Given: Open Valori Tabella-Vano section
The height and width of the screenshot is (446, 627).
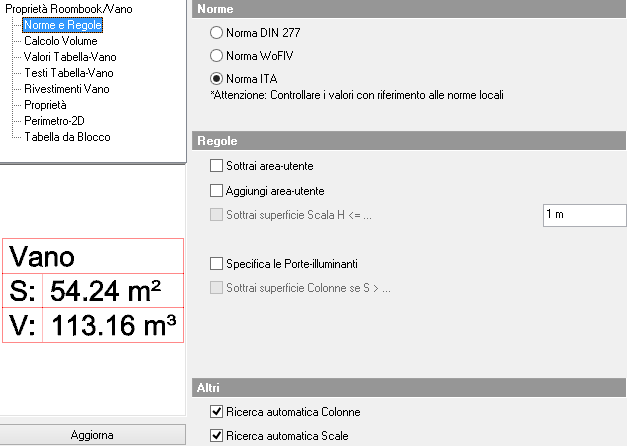Looking at the screenshot, I should (x=70, y=57).
